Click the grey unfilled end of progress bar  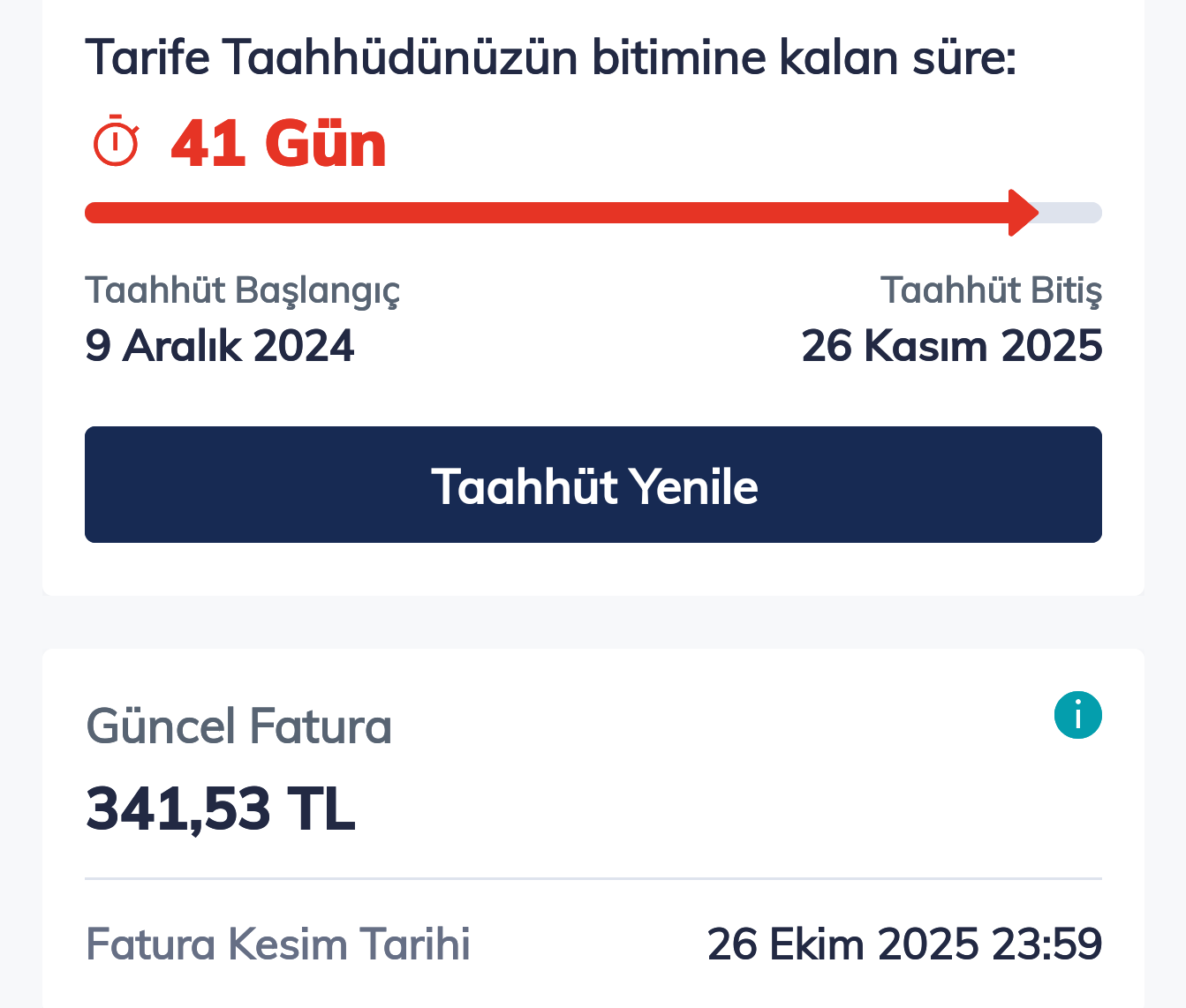point(1072,213)
